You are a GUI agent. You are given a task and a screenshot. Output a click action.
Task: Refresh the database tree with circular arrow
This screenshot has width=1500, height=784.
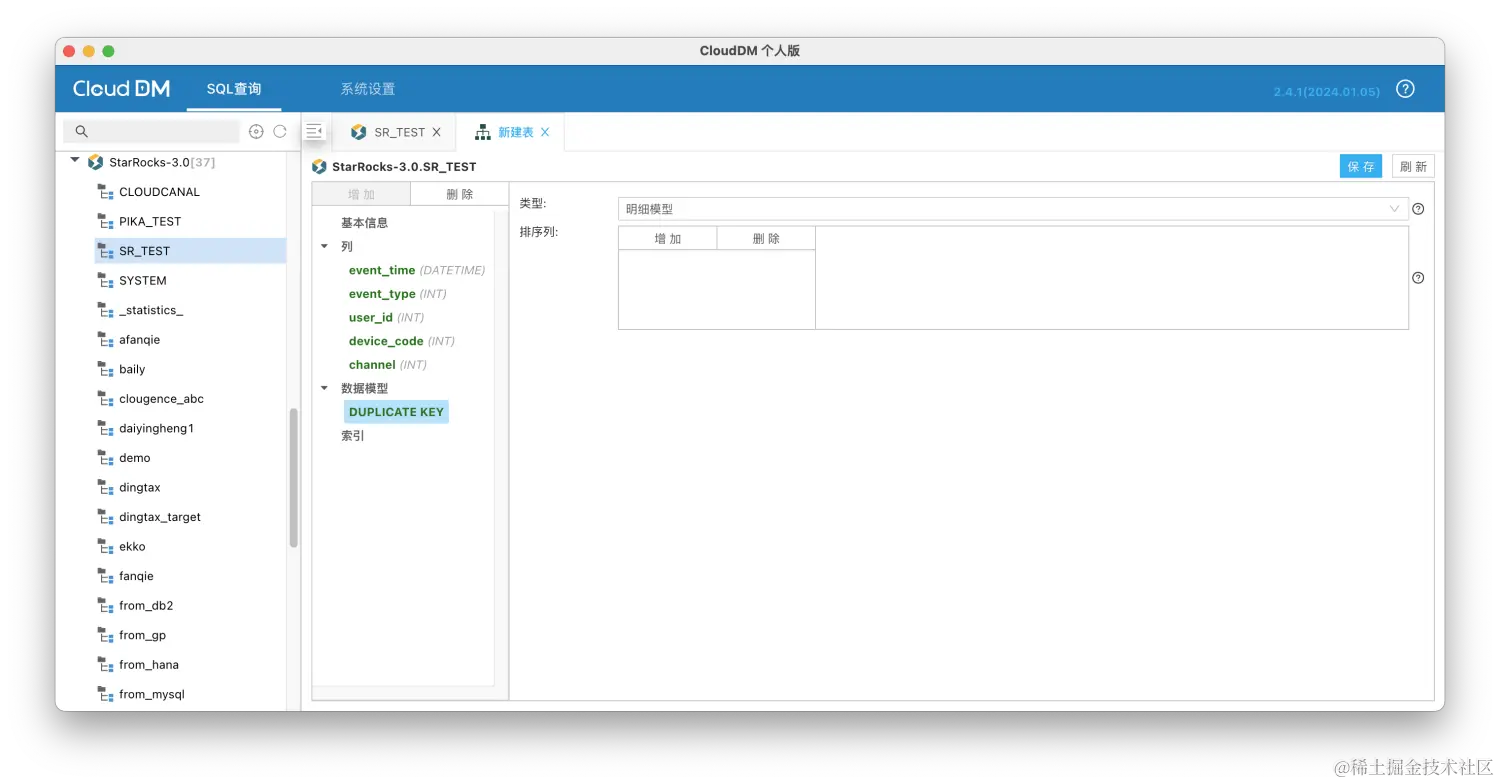pos(280,132)
